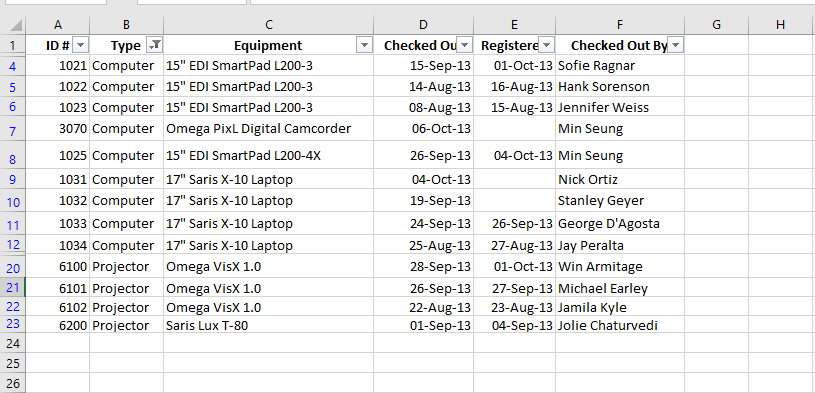Click the Omega PixL Digital Camcorder cell

point(268,128)
